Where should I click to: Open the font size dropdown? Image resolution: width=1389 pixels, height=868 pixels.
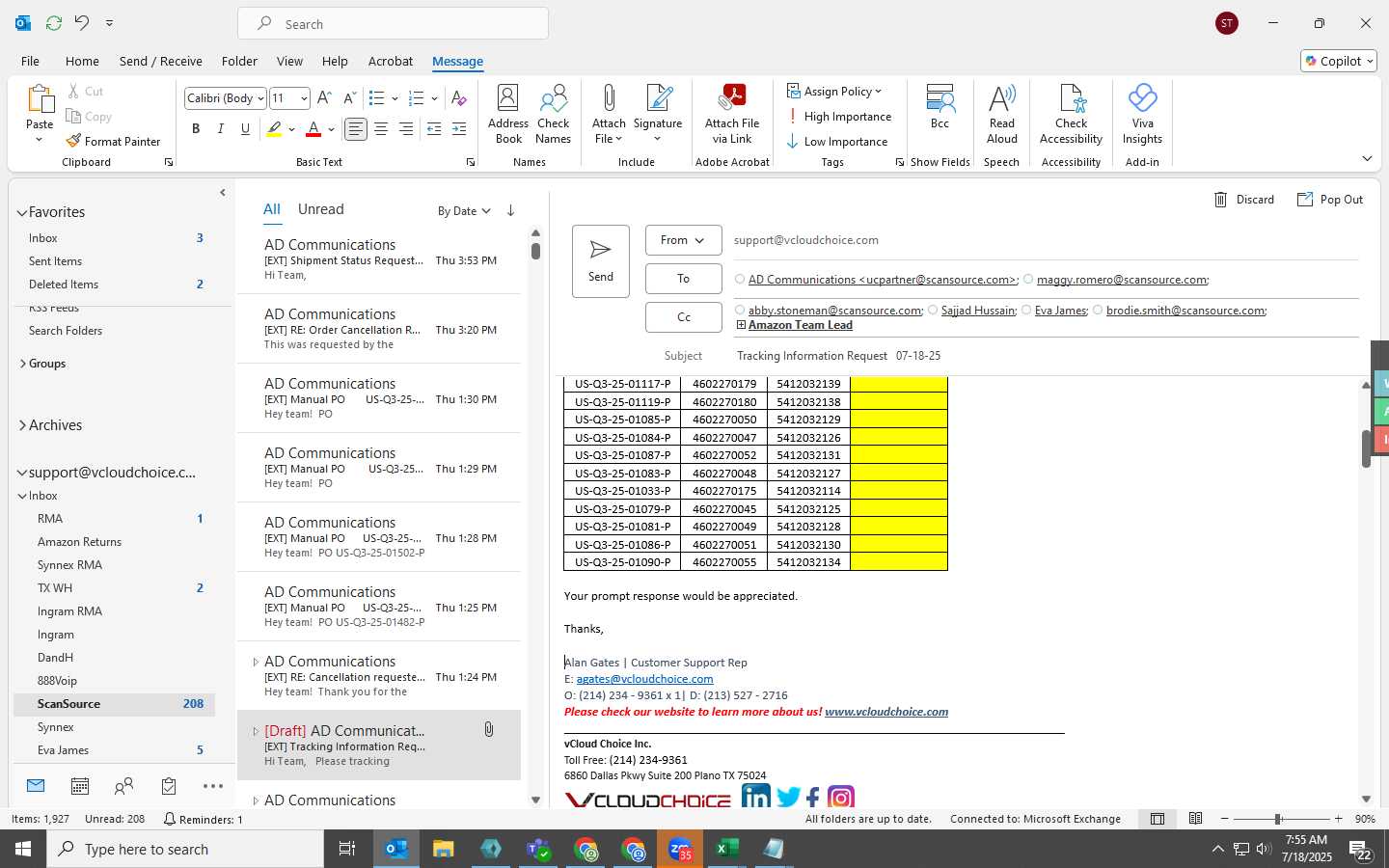pos(304,98)
